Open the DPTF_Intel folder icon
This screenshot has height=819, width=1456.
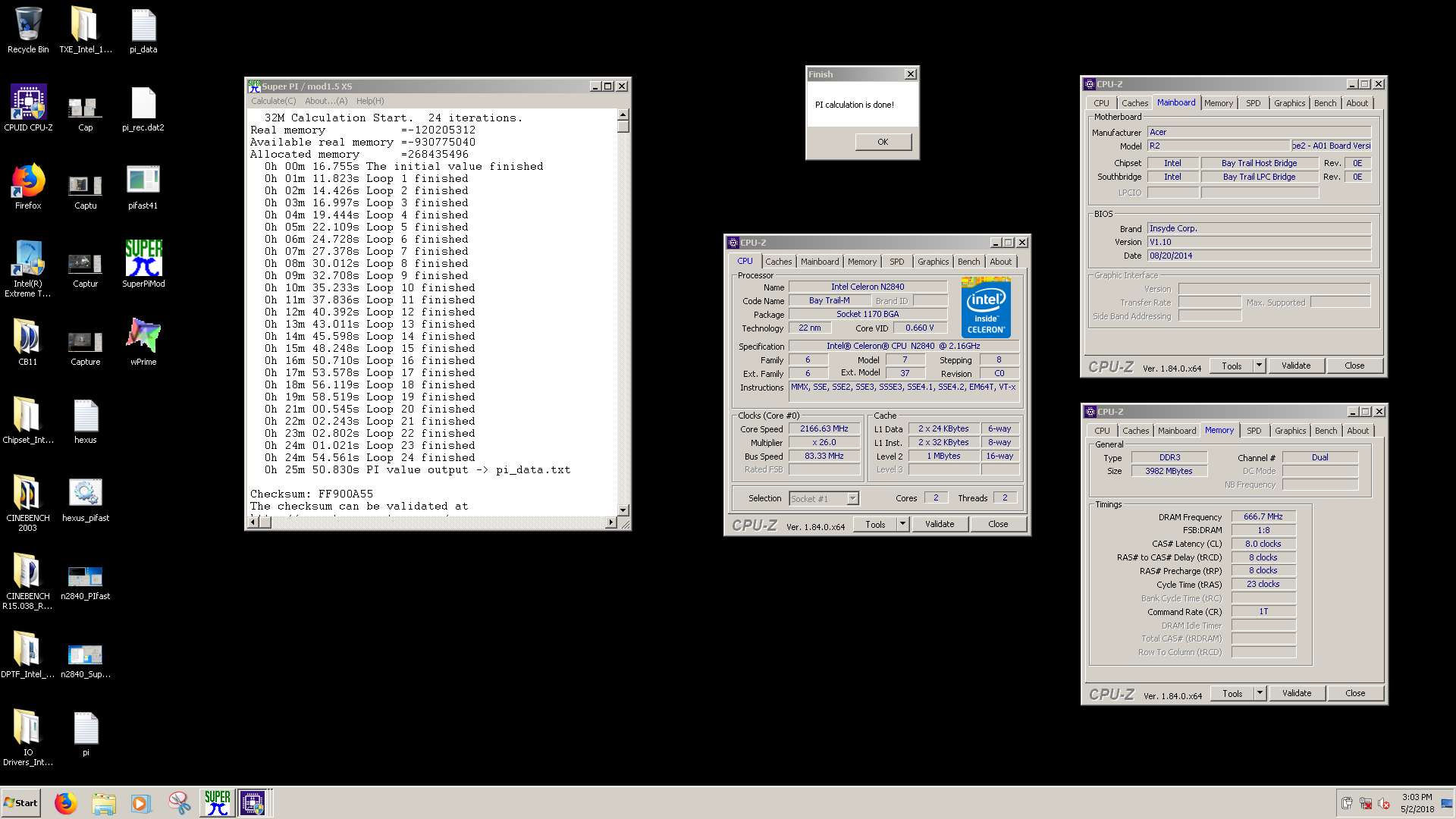tap(28, 655)
